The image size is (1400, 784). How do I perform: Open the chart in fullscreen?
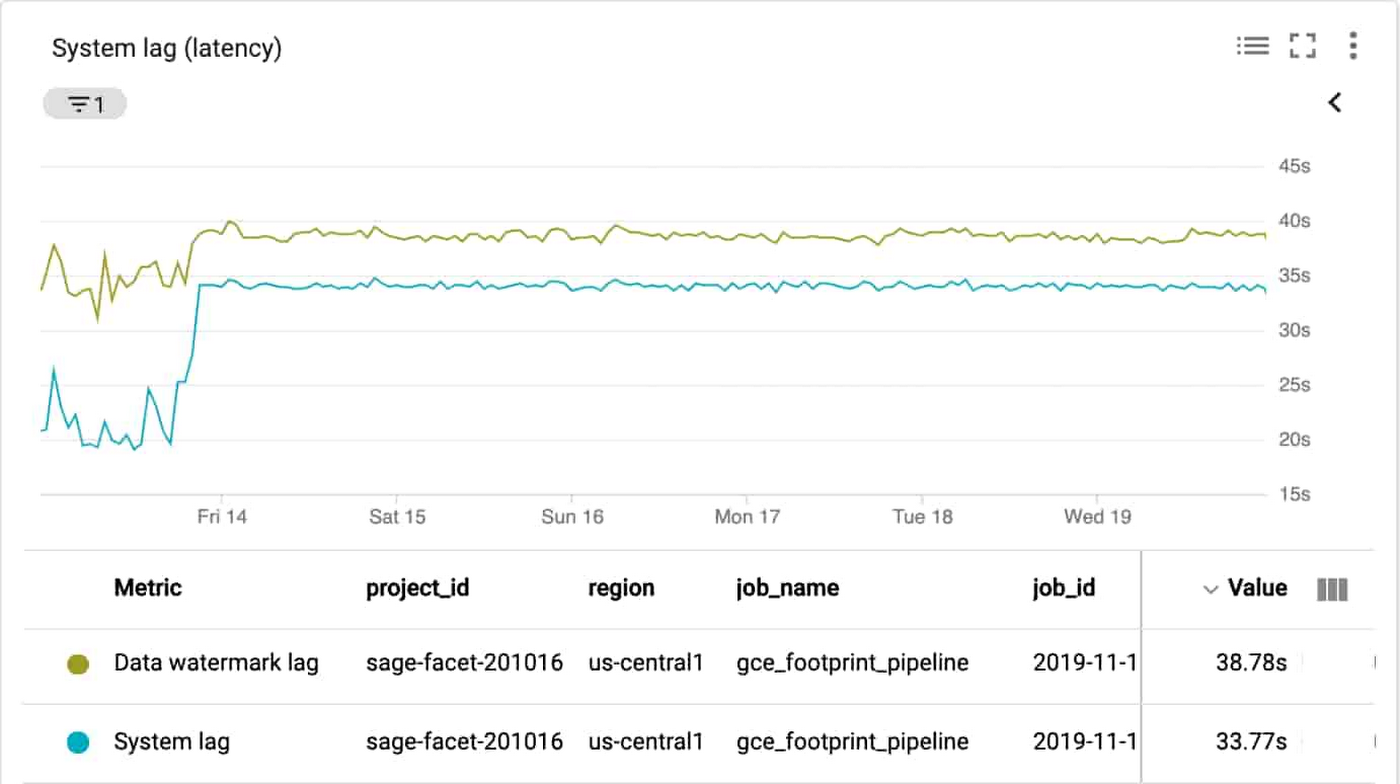click(x=1302, y=46)
